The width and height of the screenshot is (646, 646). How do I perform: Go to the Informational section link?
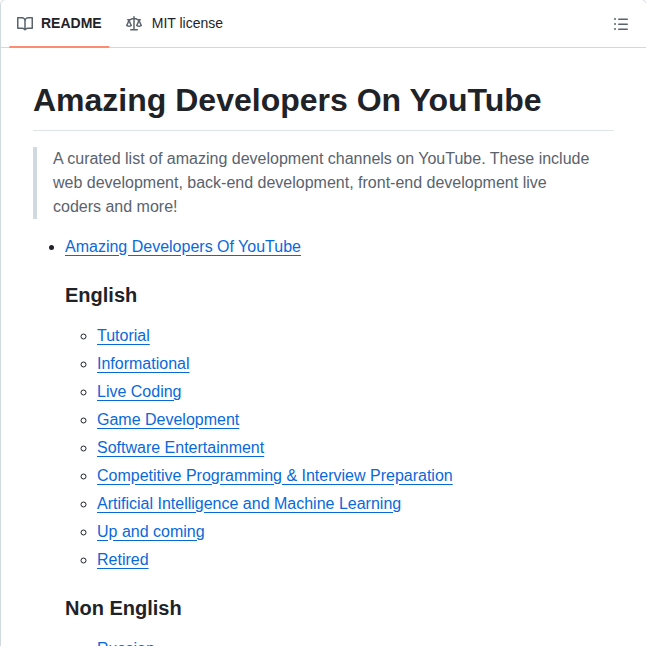[143, 364]
